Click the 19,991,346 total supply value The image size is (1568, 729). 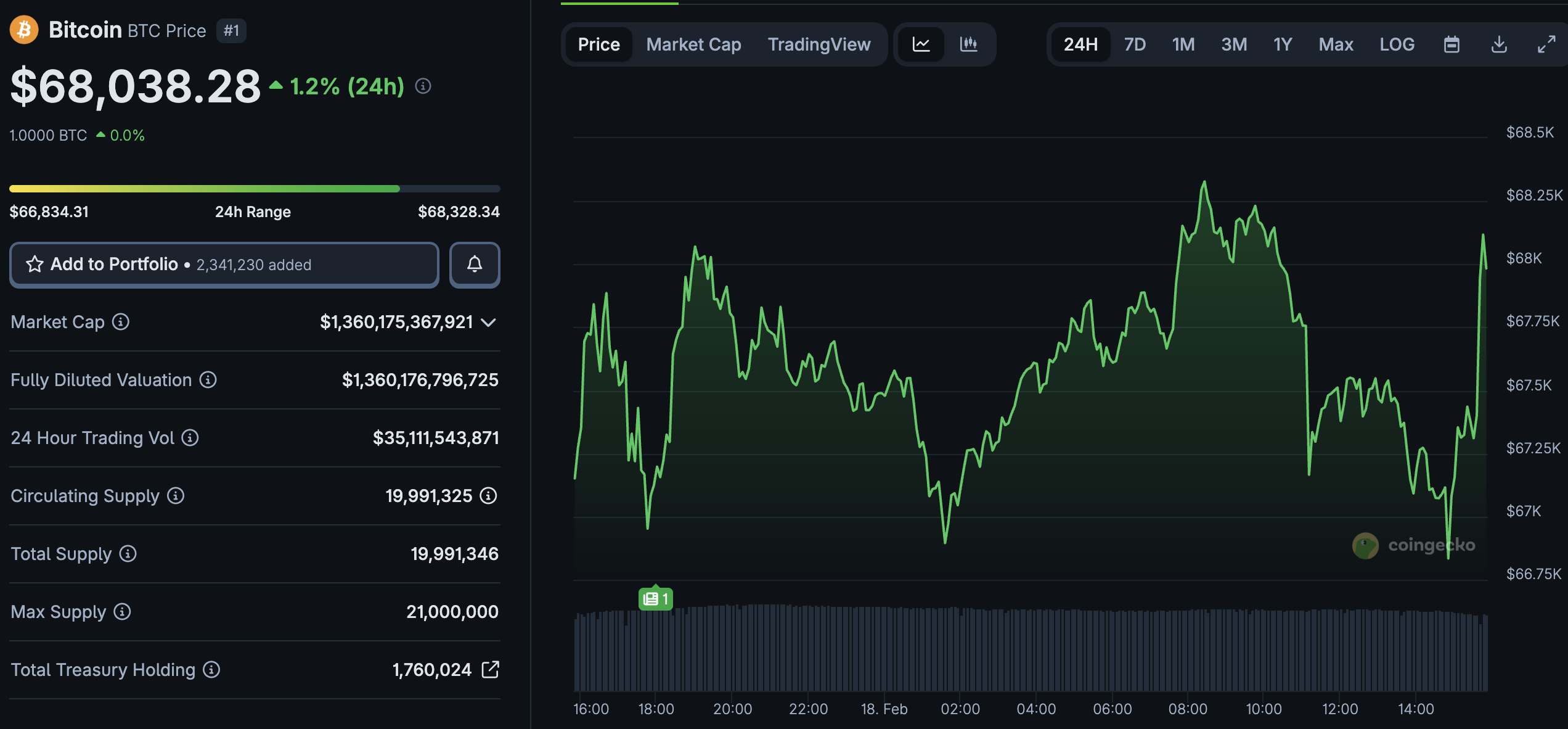[x=455, y=554]
